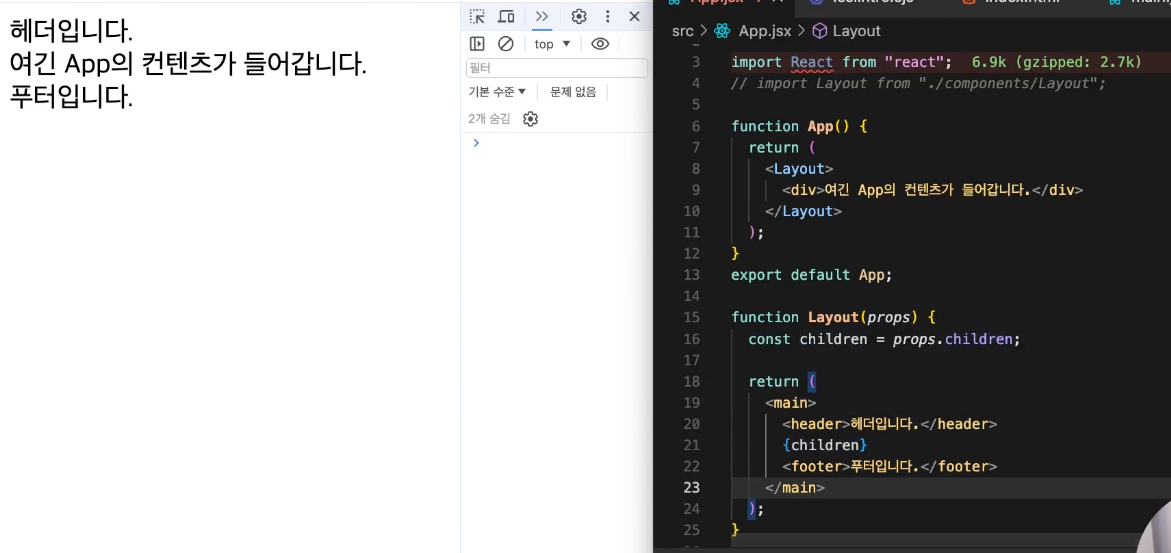1171x553 pixels.
Task: Click the div content on line 9
Action: click(932, 190)
